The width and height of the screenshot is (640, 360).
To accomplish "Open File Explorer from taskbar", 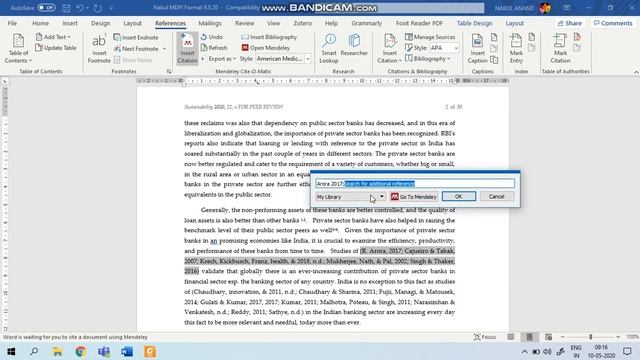I will click(57, 351).
